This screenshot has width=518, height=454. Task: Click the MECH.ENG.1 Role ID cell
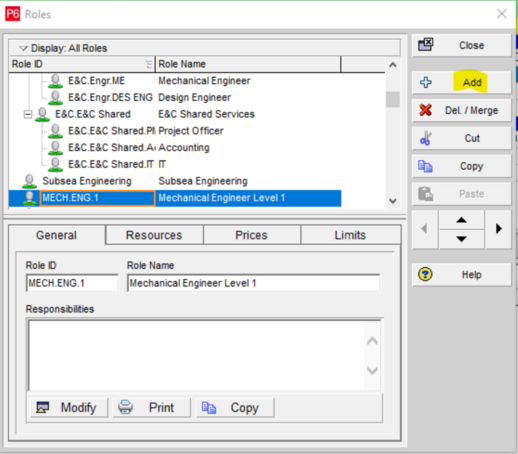(x=97, y=198)
